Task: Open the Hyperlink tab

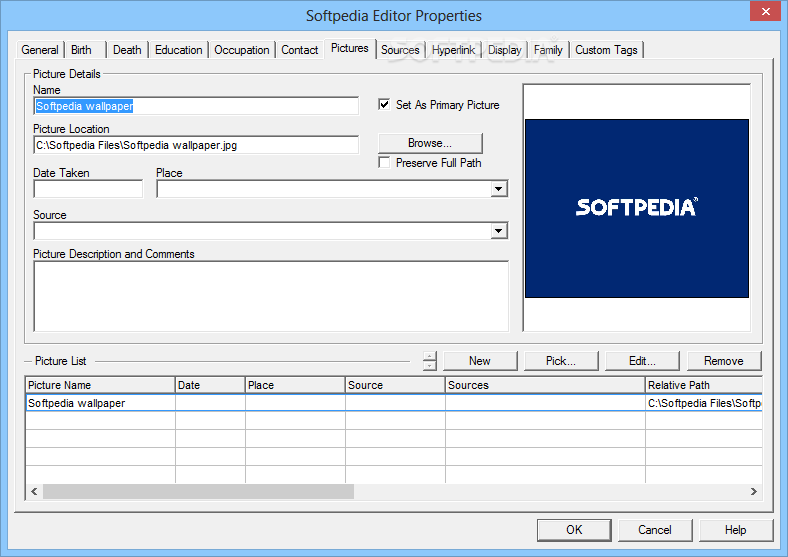Action: (x=453, y=50)
